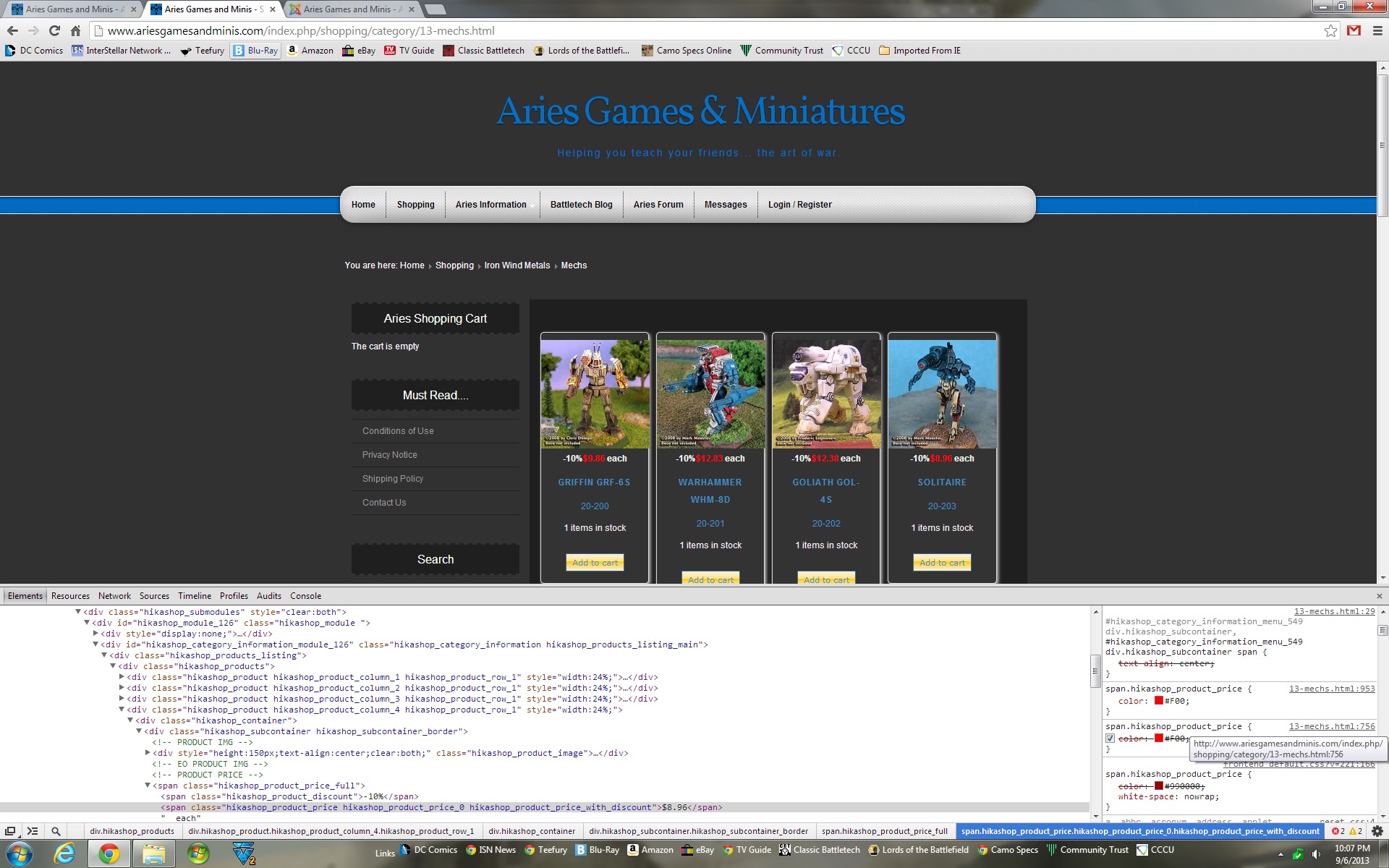1389x868 pixels.
Task: Switch to the Network DevTools tab
Action: tap(114, 596)
